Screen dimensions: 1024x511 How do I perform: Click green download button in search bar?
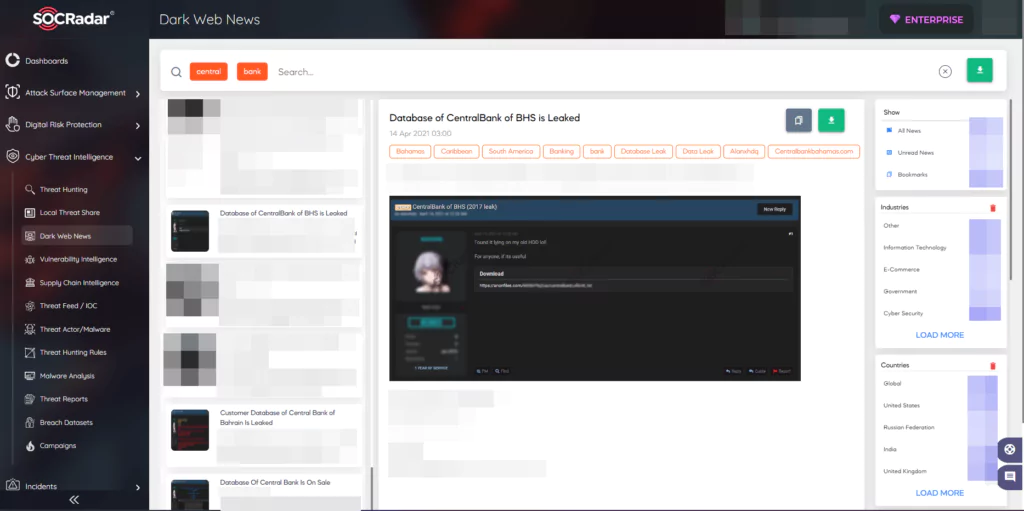coord(980,71)
